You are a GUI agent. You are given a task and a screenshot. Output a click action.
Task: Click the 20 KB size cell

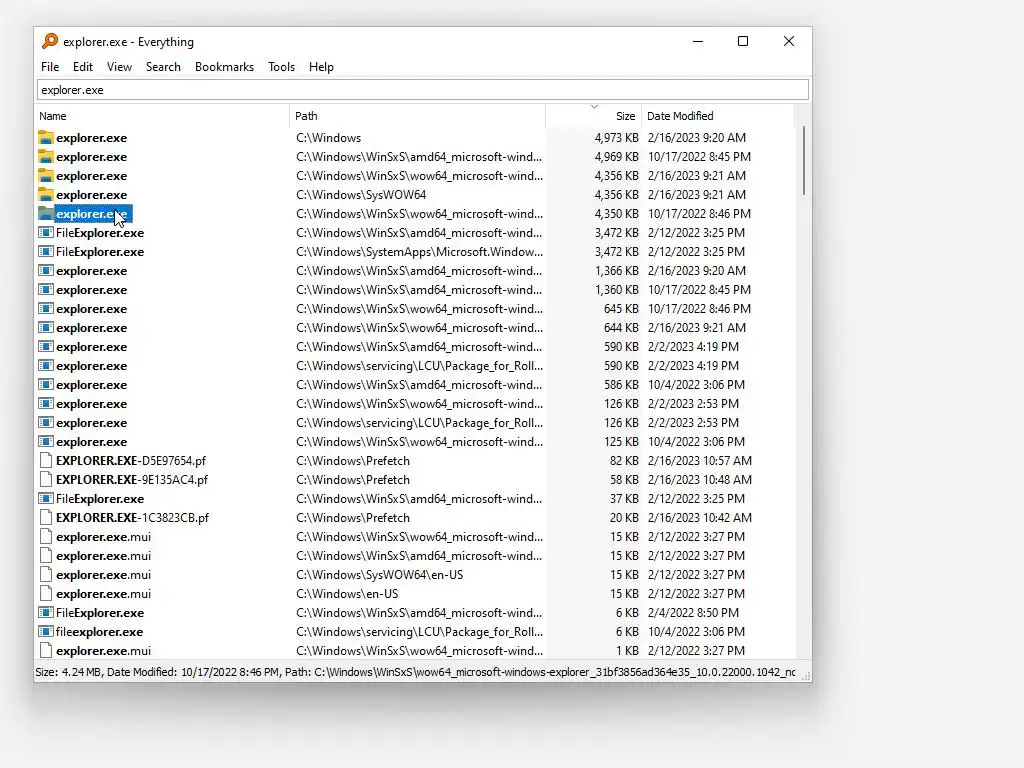[624, 517]
